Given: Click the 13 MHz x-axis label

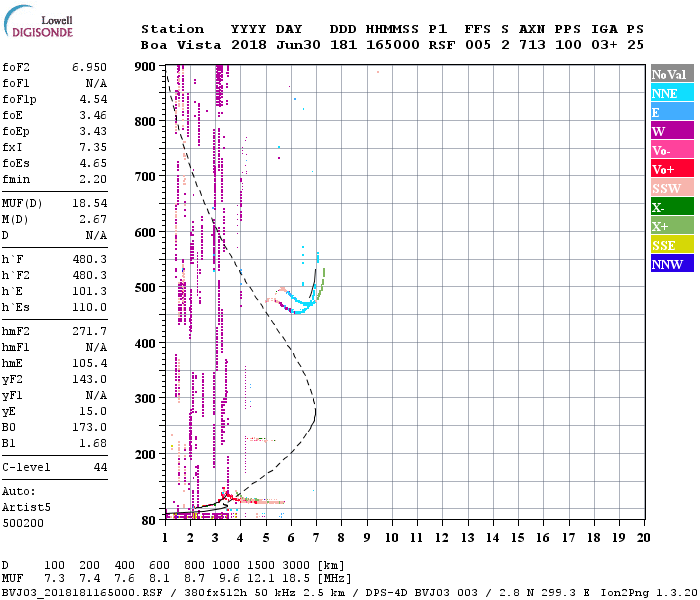Looking at the screenshot, I should pos(467,538).
